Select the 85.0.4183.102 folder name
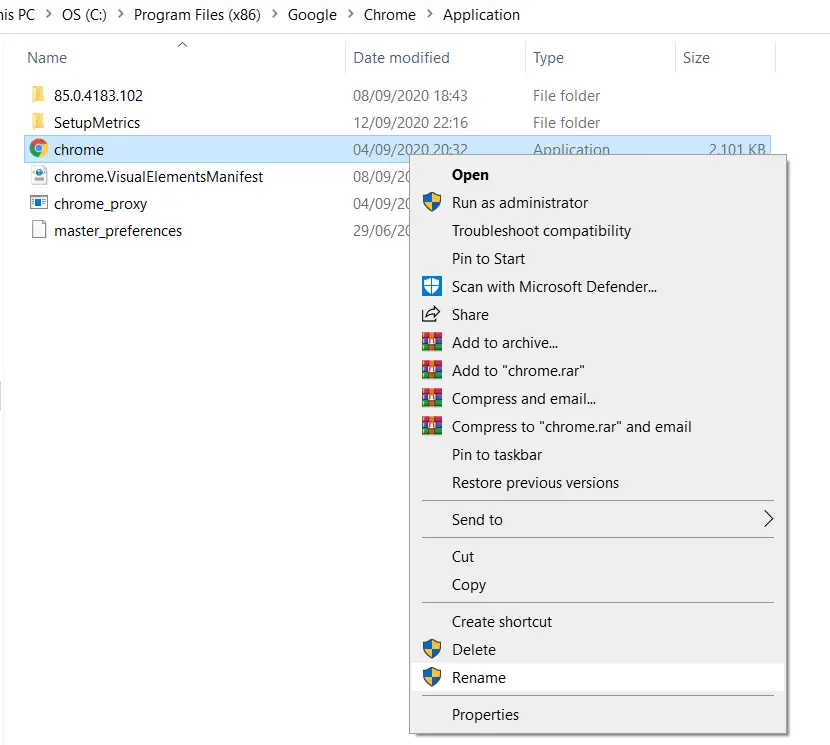The image size is (830, 745). [x=98, y=96]
